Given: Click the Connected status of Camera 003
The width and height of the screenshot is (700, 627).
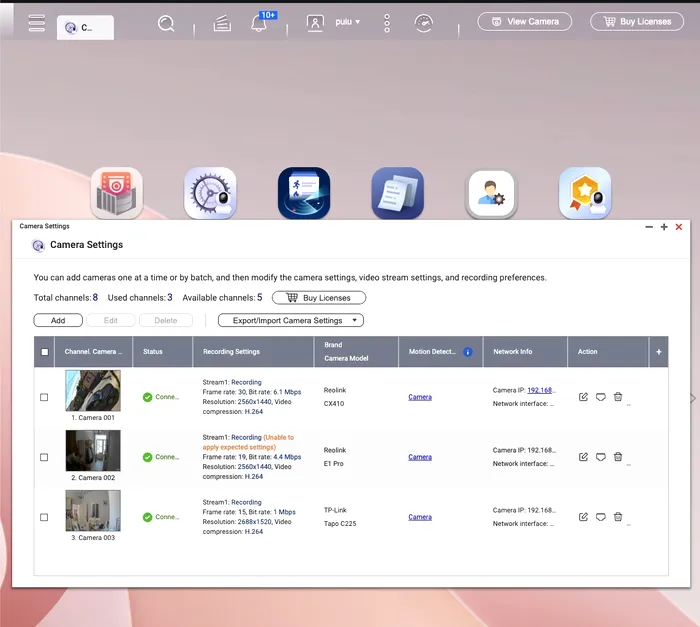Looking at the screenshot, I should (x=161, y=517).
